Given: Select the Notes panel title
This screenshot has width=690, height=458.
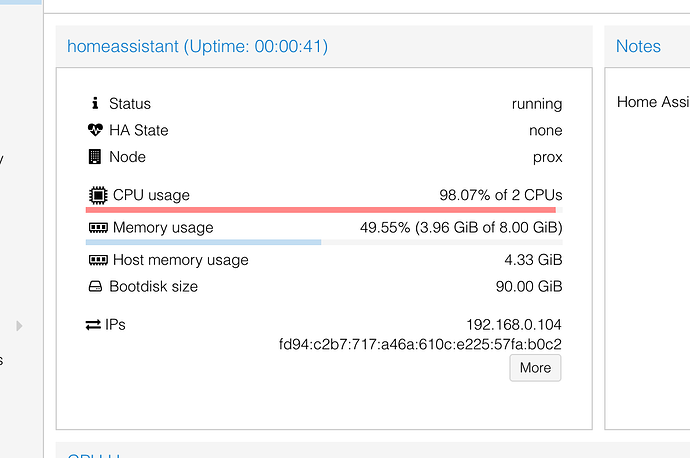Looking at the screenshot, I should point(638,46).
